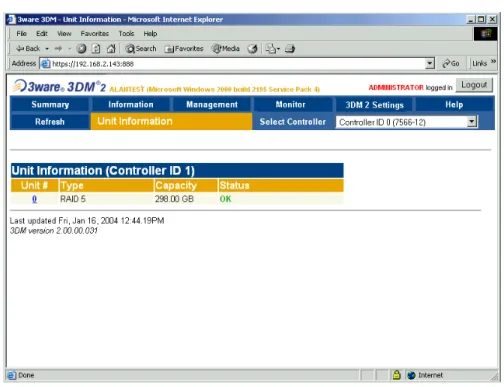
Task: Expand the Select Controller dropdown
Action: [x=471, y=122]
